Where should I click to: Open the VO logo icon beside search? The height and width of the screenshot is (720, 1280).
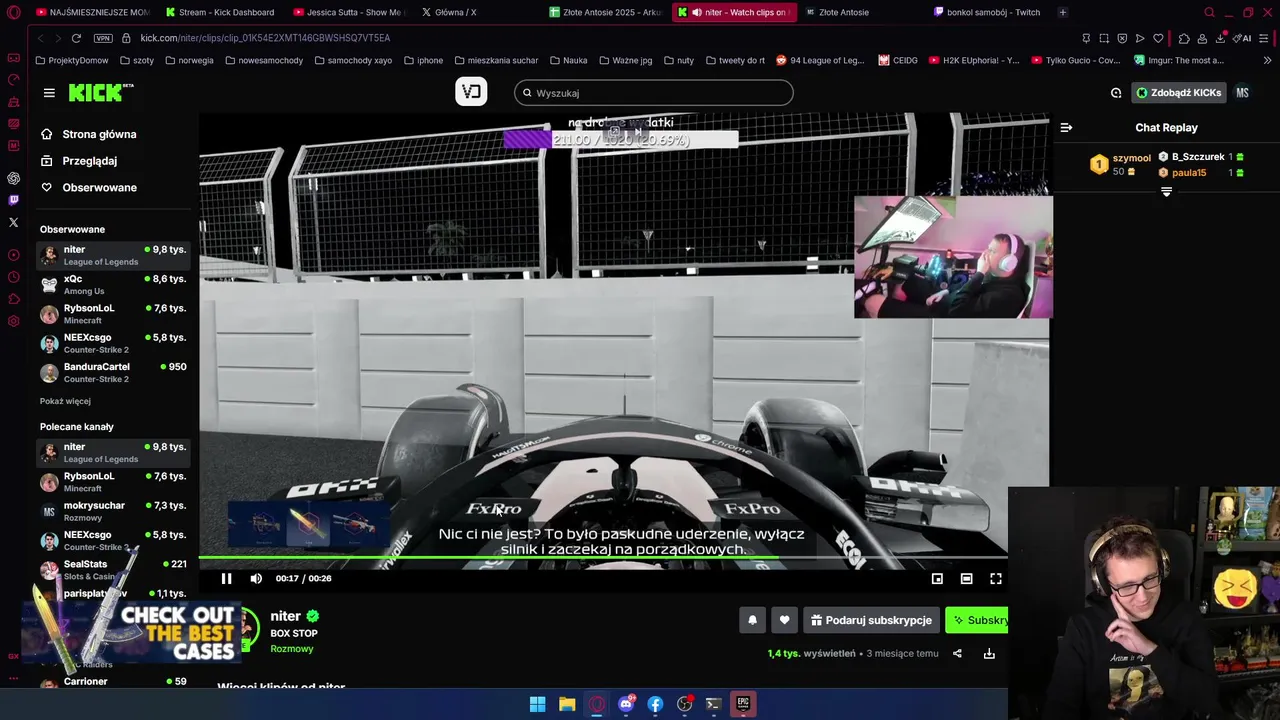471,92
